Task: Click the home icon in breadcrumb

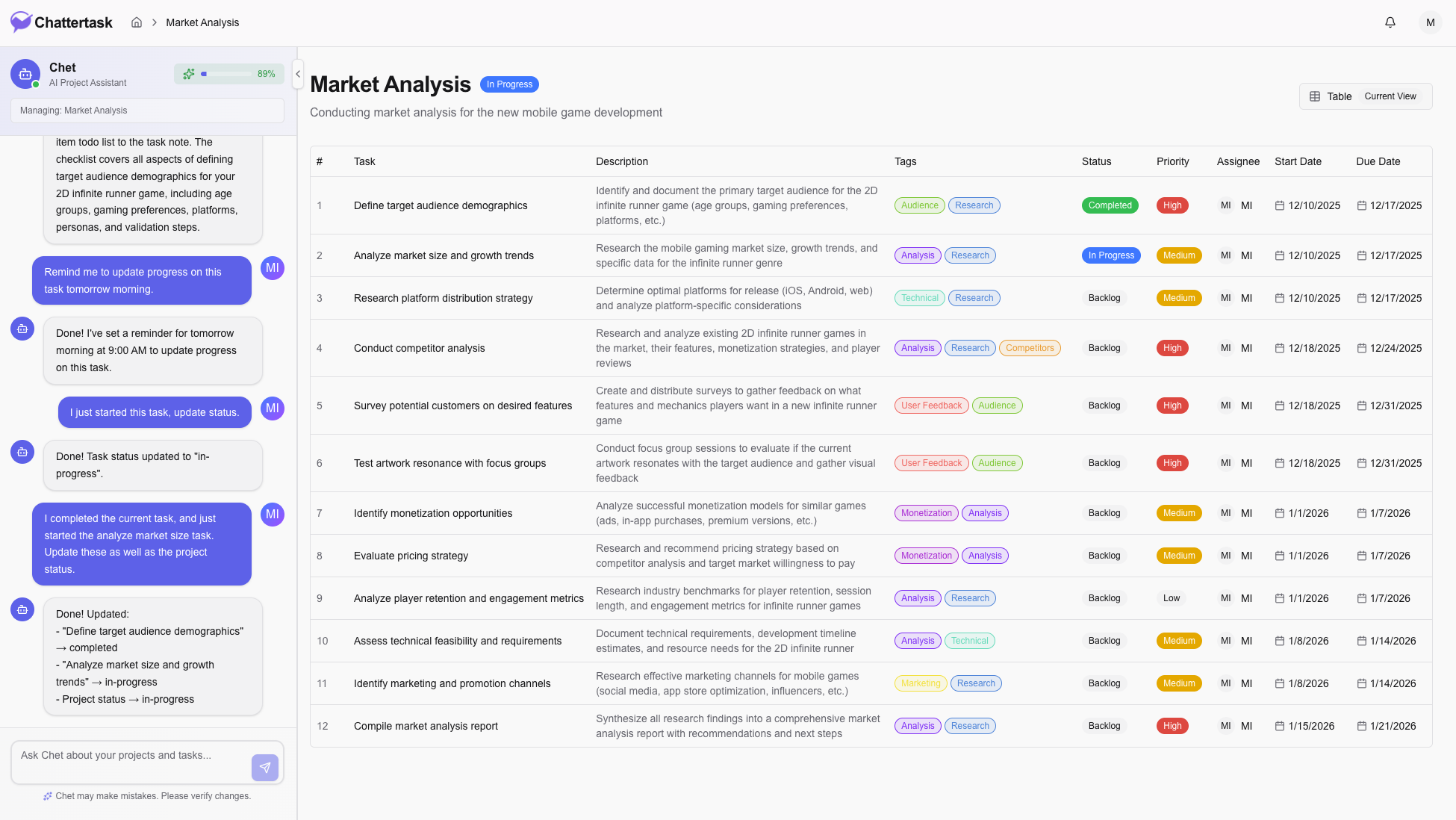Action: (x=137, y=22)
